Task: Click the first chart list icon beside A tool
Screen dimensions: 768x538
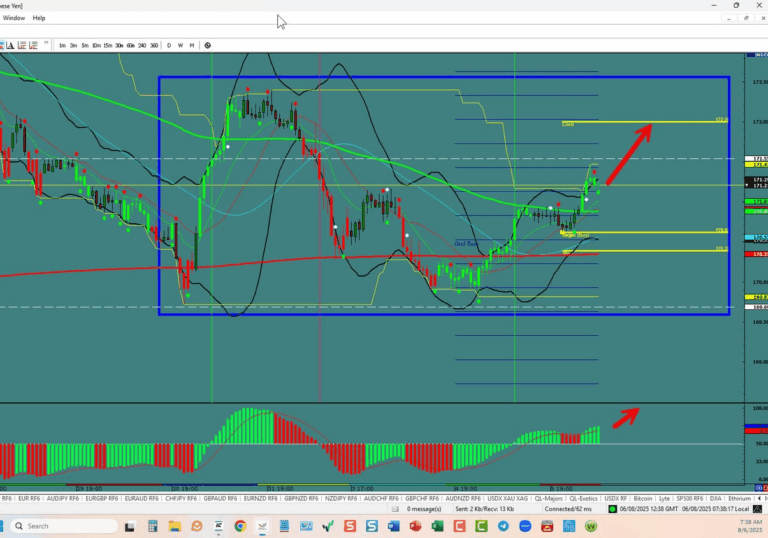Action: pos(22,46)
